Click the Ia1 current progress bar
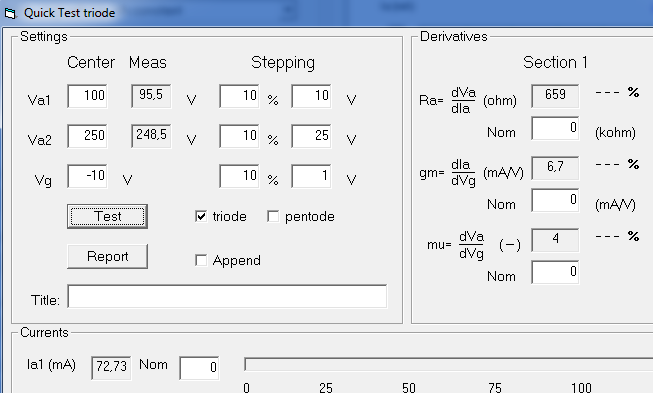Viewport: 653px width, 393px height. (x=449, y=364)
